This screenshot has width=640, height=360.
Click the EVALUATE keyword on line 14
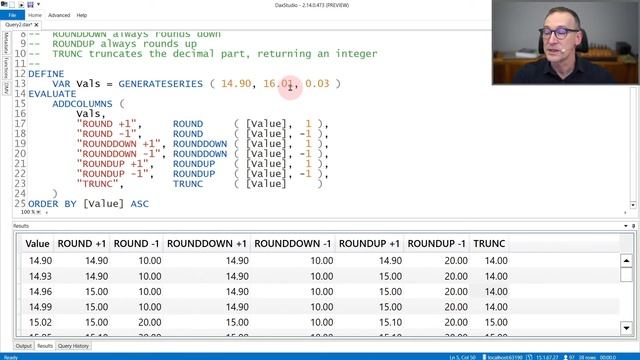click(52, 94)
